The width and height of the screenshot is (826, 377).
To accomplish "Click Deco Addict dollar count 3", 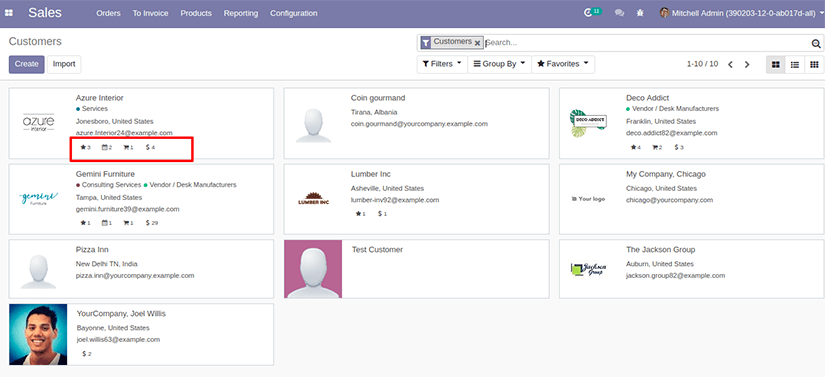I will (x=679, y=147).
